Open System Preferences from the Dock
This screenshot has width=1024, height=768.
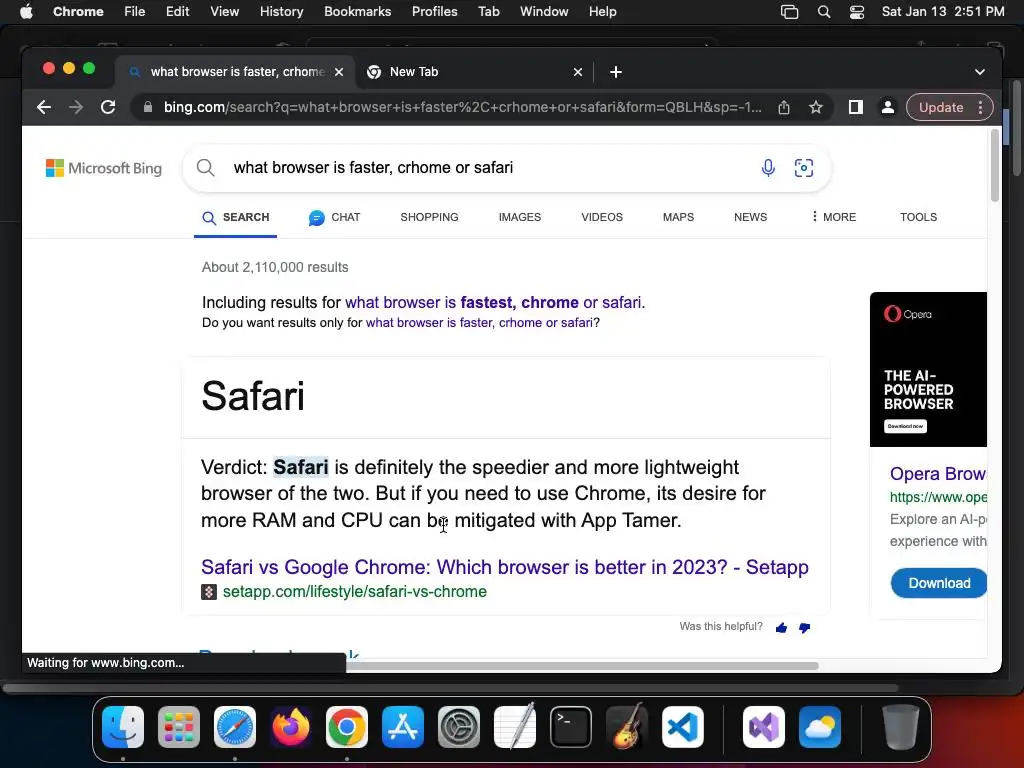[x=458, y=727]
